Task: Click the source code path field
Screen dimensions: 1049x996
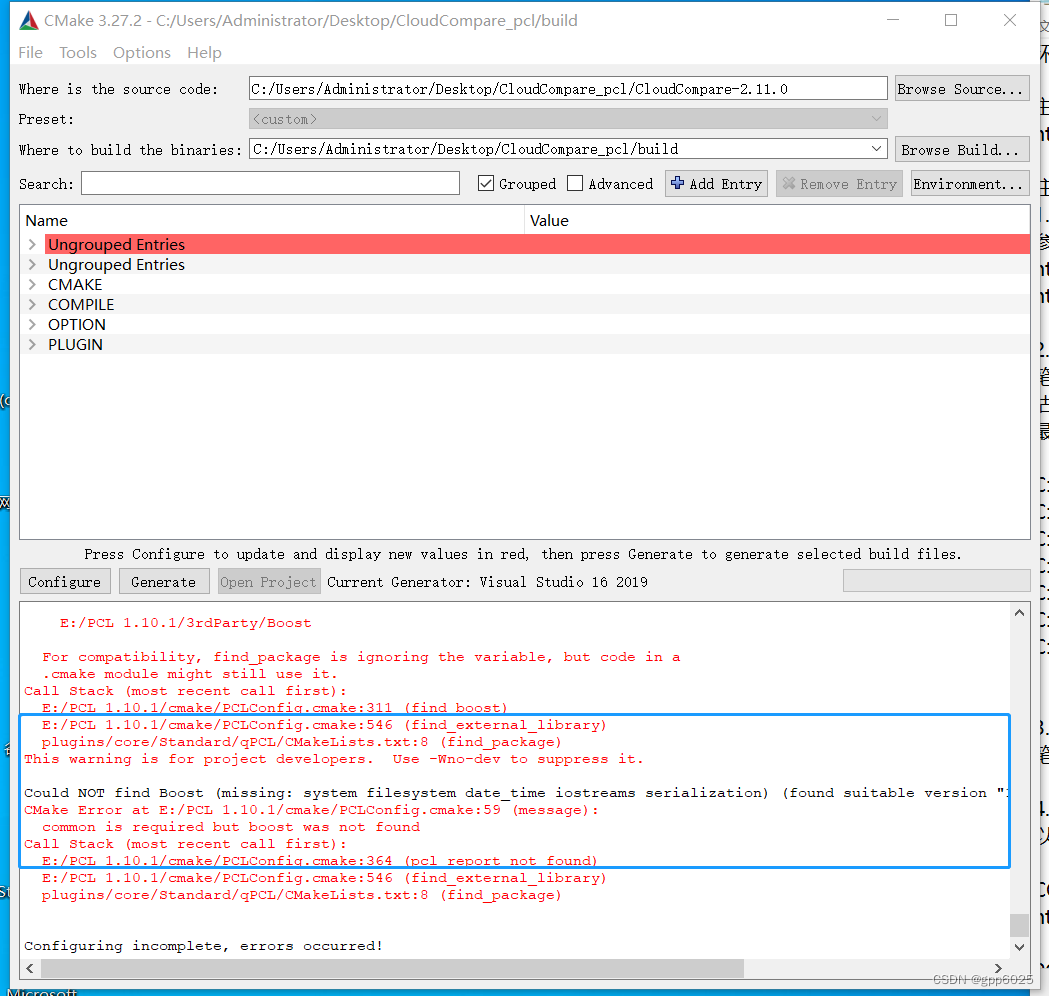Action: [x=568, y=88]
